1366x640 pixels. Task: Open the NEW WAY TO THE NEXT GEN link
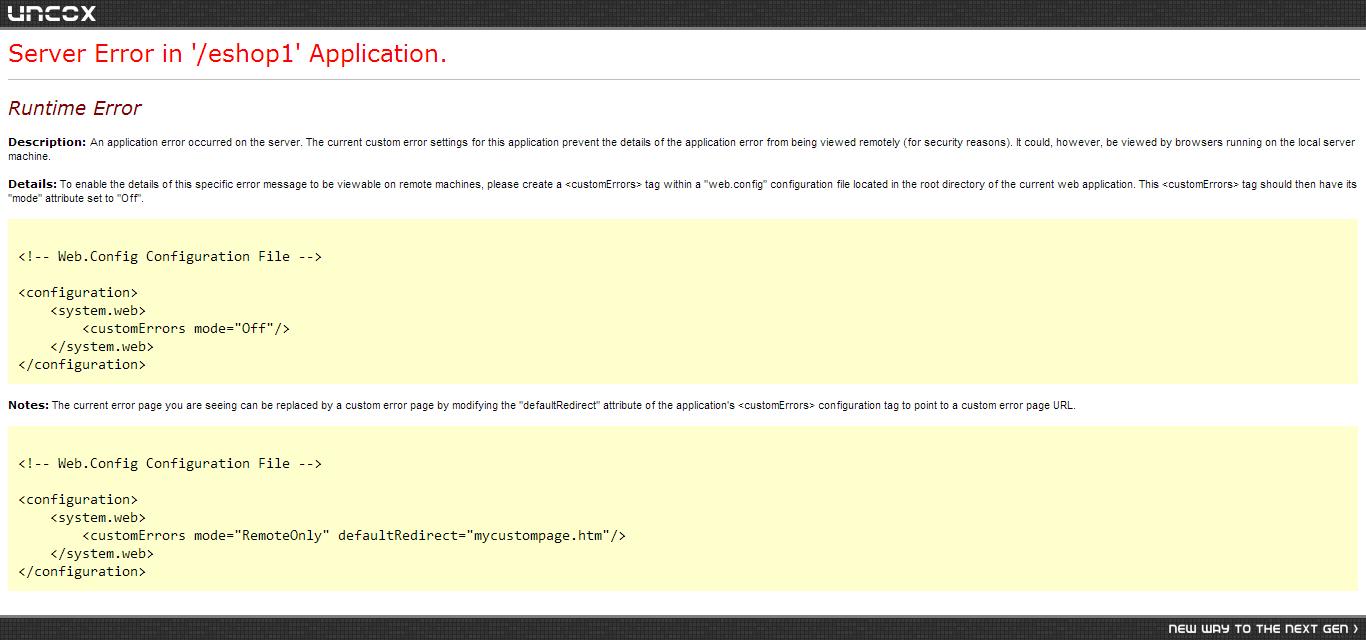(x=1263, y=629)
